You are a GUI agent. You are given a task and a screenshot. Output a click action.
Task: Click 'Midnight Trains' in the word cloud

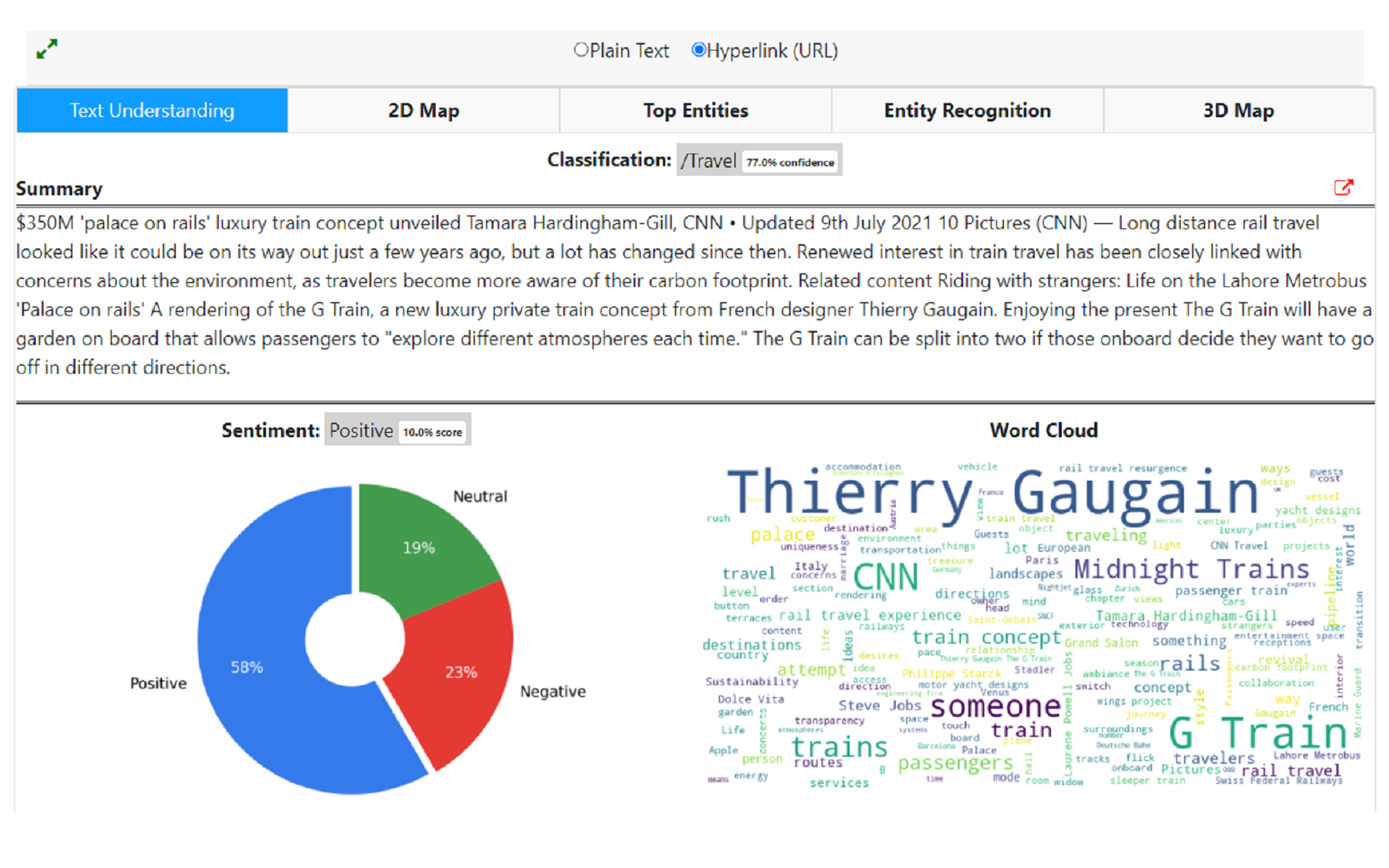[1191, 570]
